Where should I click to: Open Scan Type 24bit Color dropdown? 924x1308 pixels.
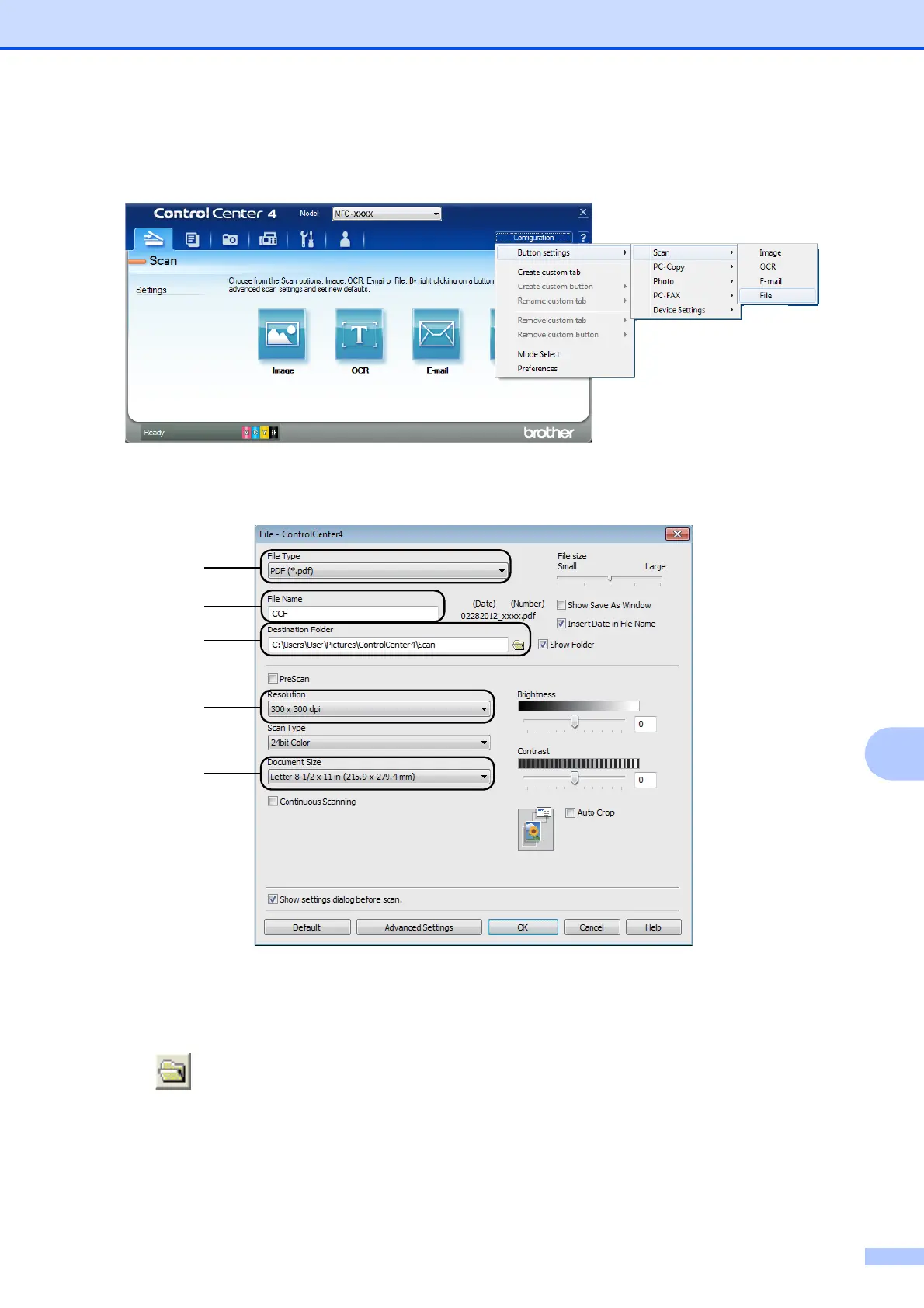379,743
